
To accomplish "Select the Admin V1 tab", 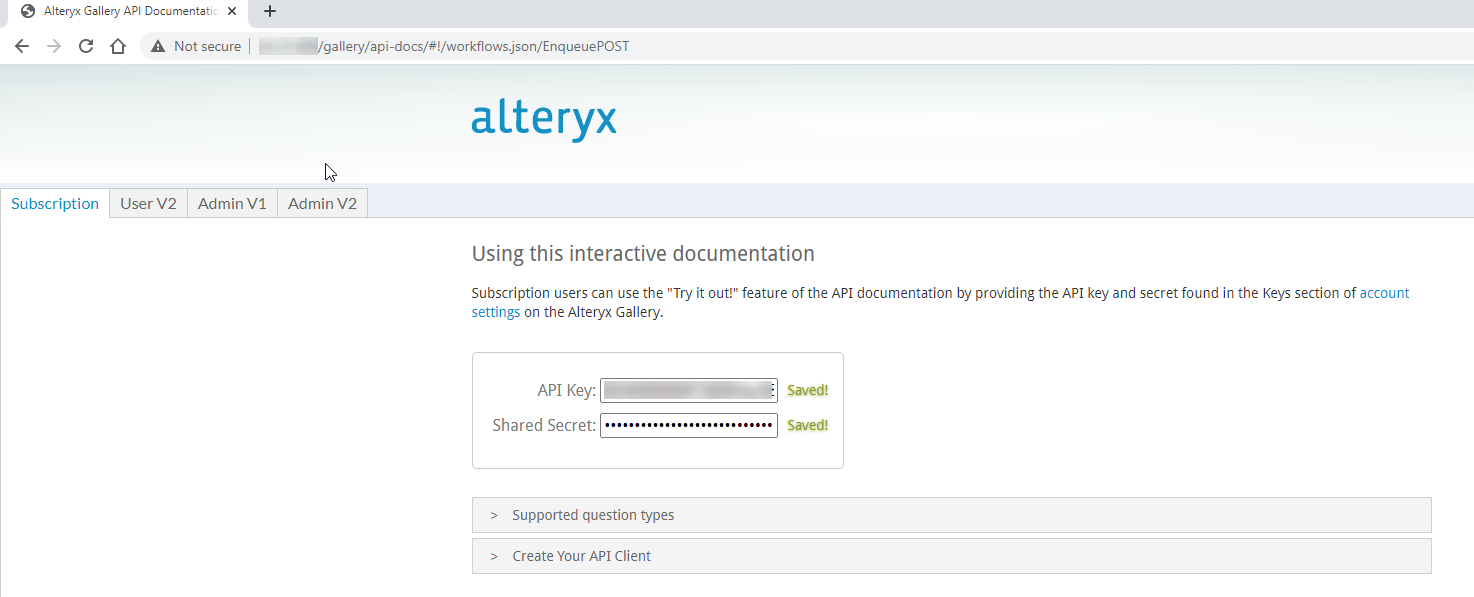I will click(232, 203).
